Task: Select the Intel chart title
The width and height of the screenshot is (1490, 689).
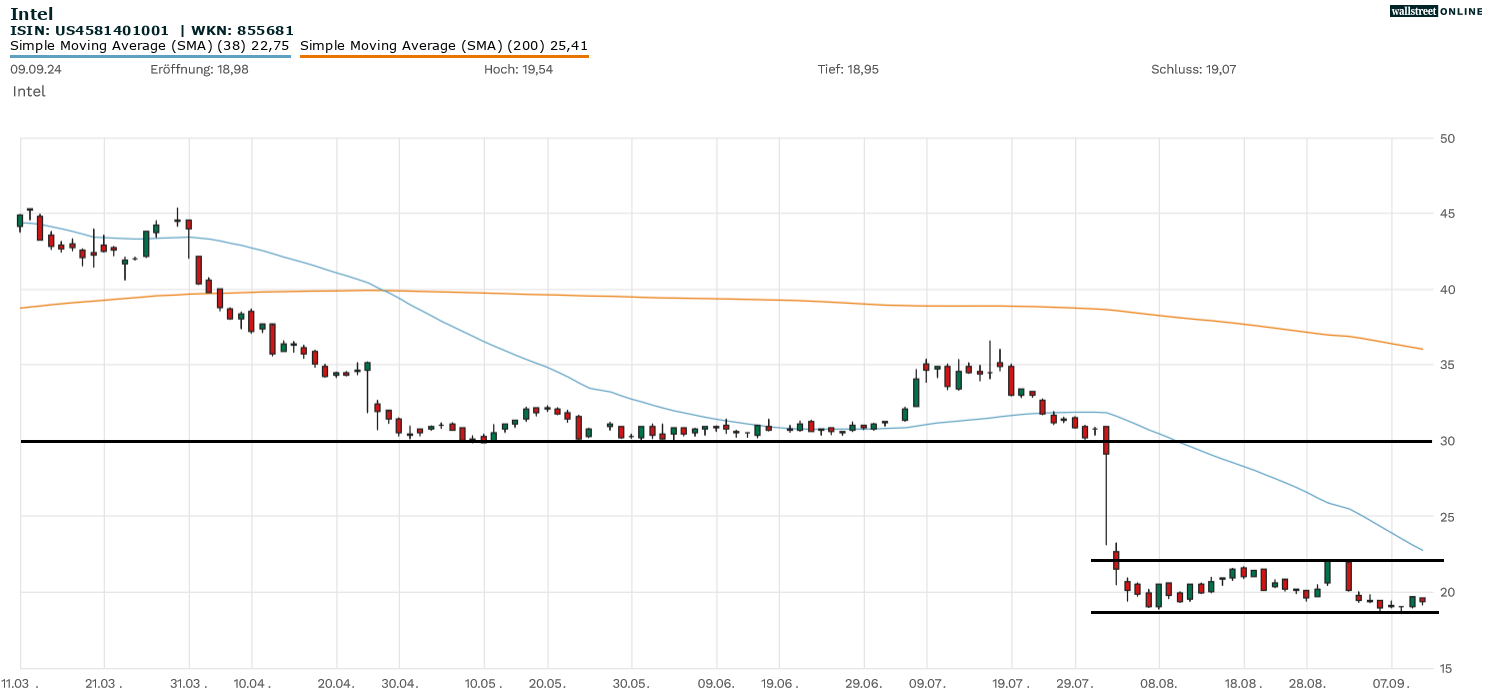Action: pyautogui.click(x=32, y=13)
